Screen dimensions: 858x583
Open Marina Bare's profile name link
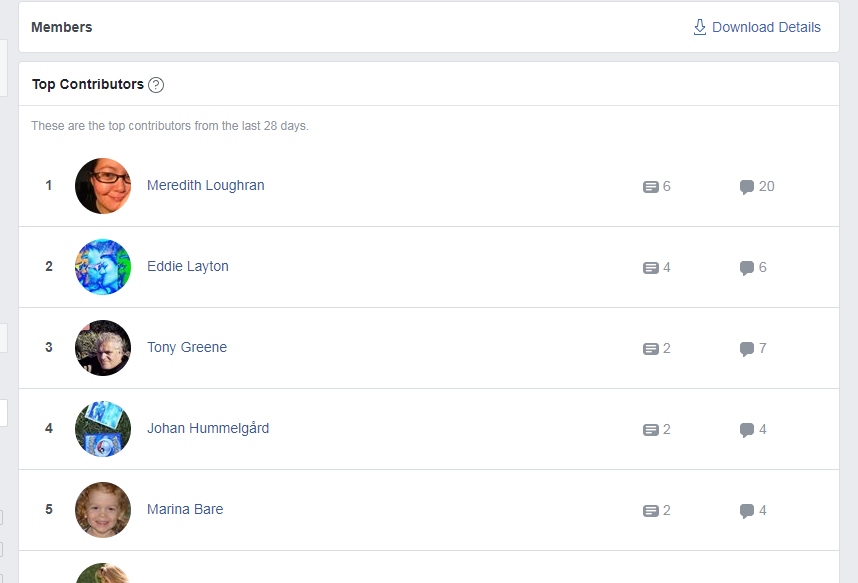(185, 509)
